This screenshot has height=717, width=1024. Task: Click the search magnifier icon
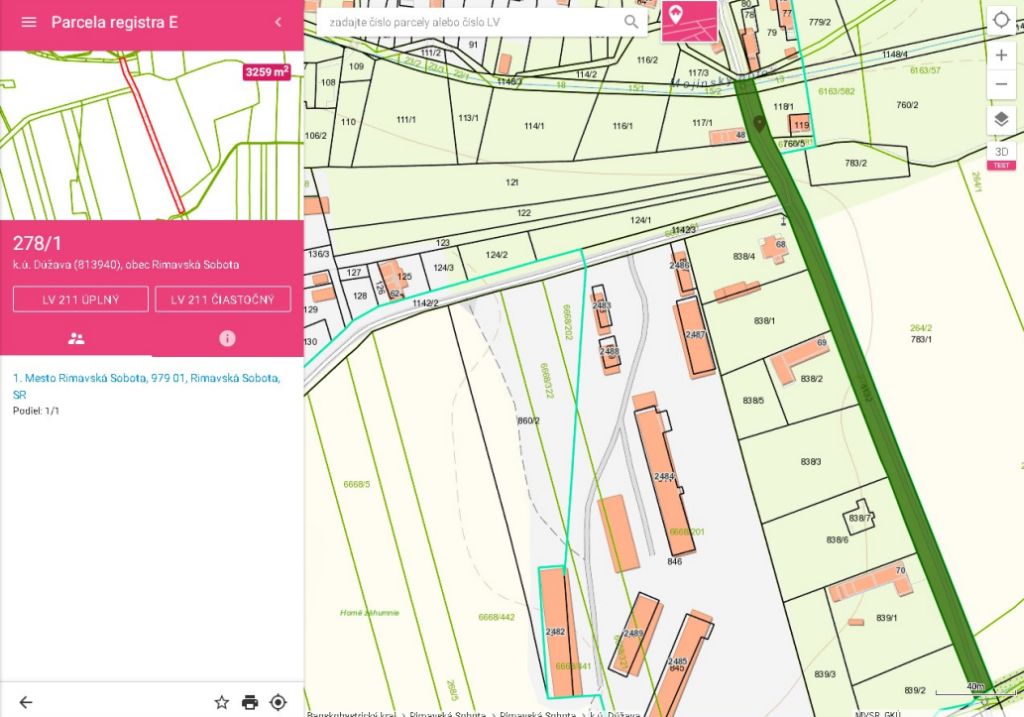tap(631, 21)
